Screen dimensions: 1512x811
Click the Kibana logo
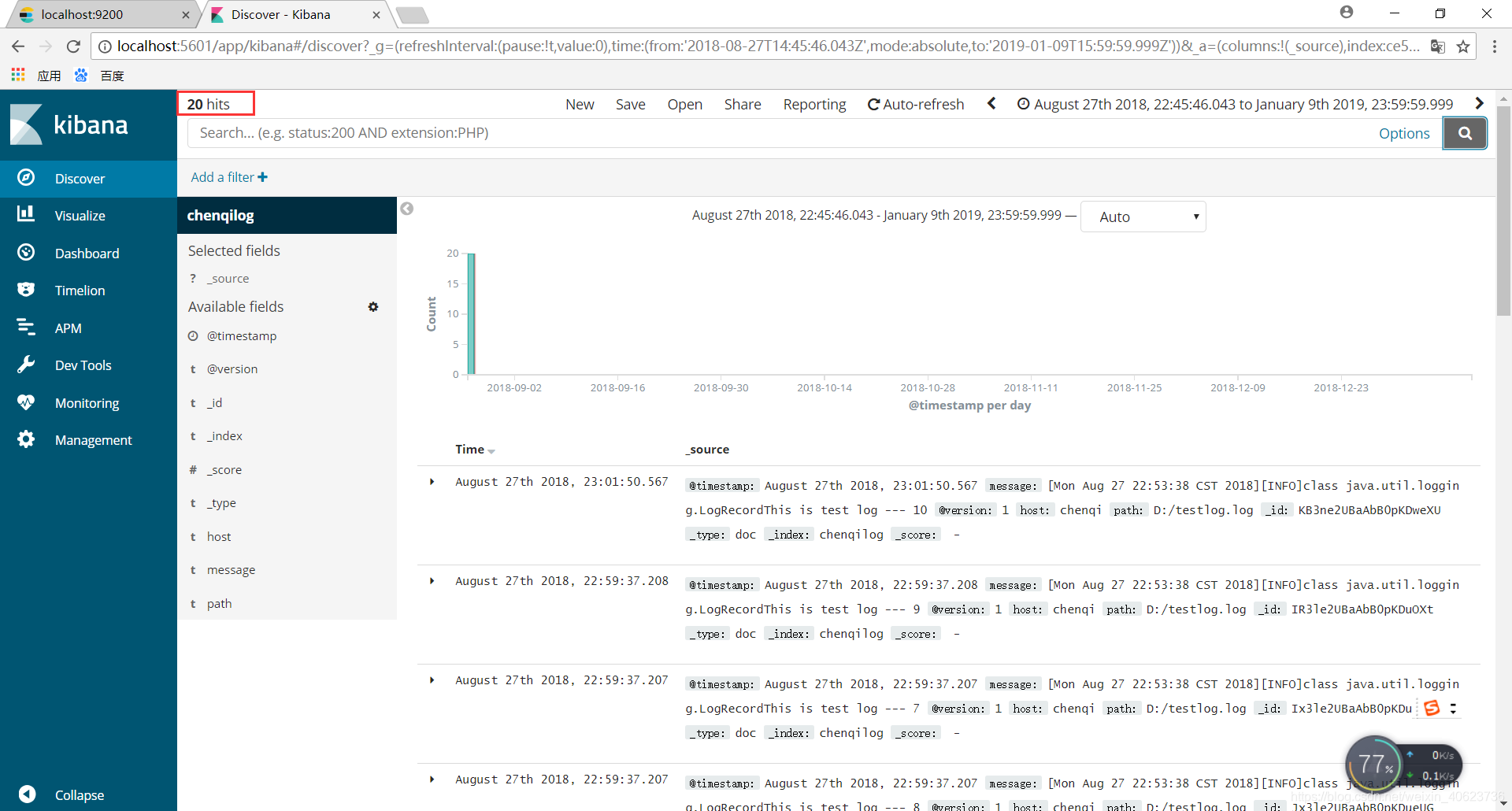pos(69,124)
